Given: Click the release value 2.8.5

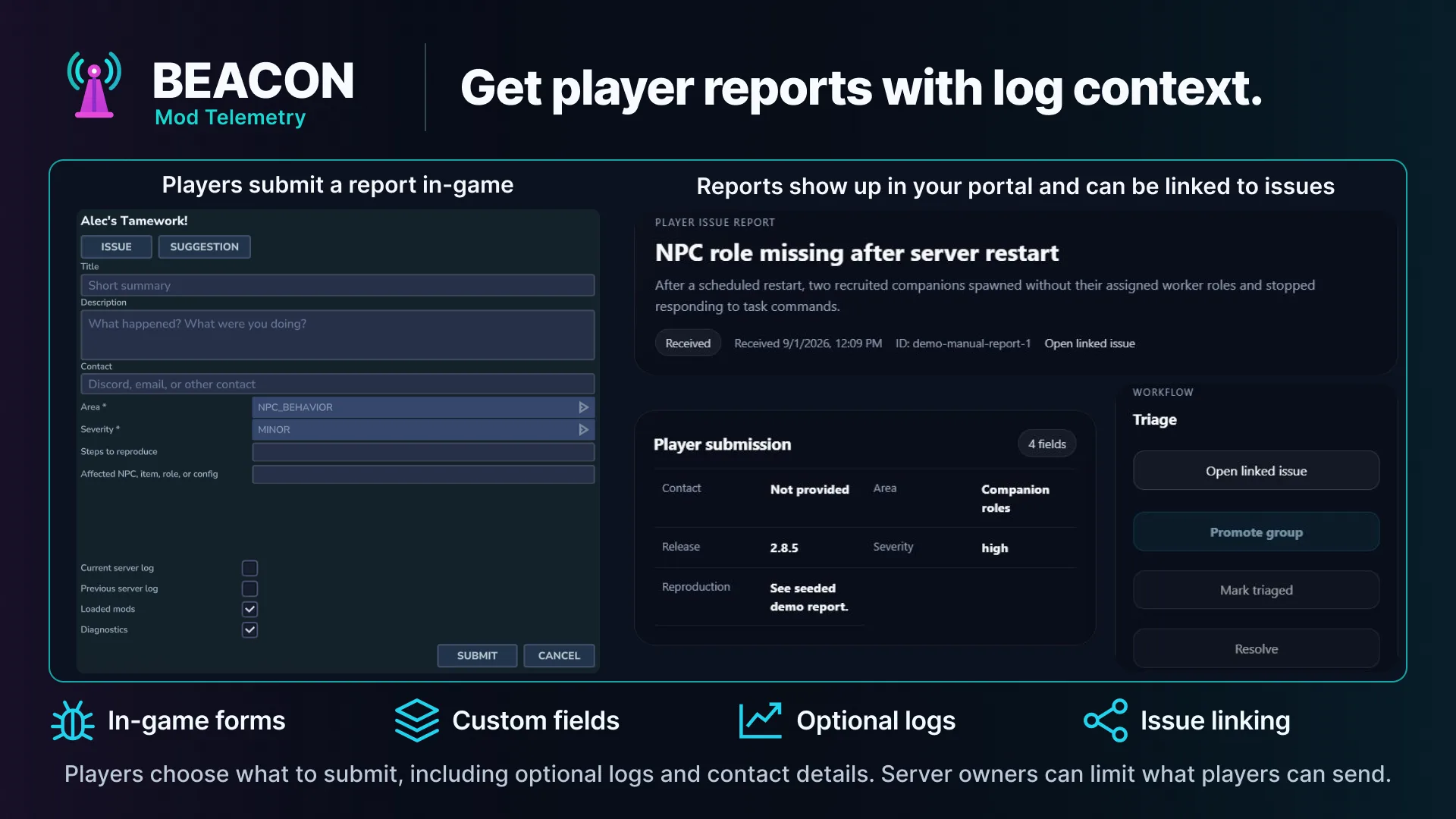Looking at the screenshot, I should pyautogui.click(x=784, y=548).
